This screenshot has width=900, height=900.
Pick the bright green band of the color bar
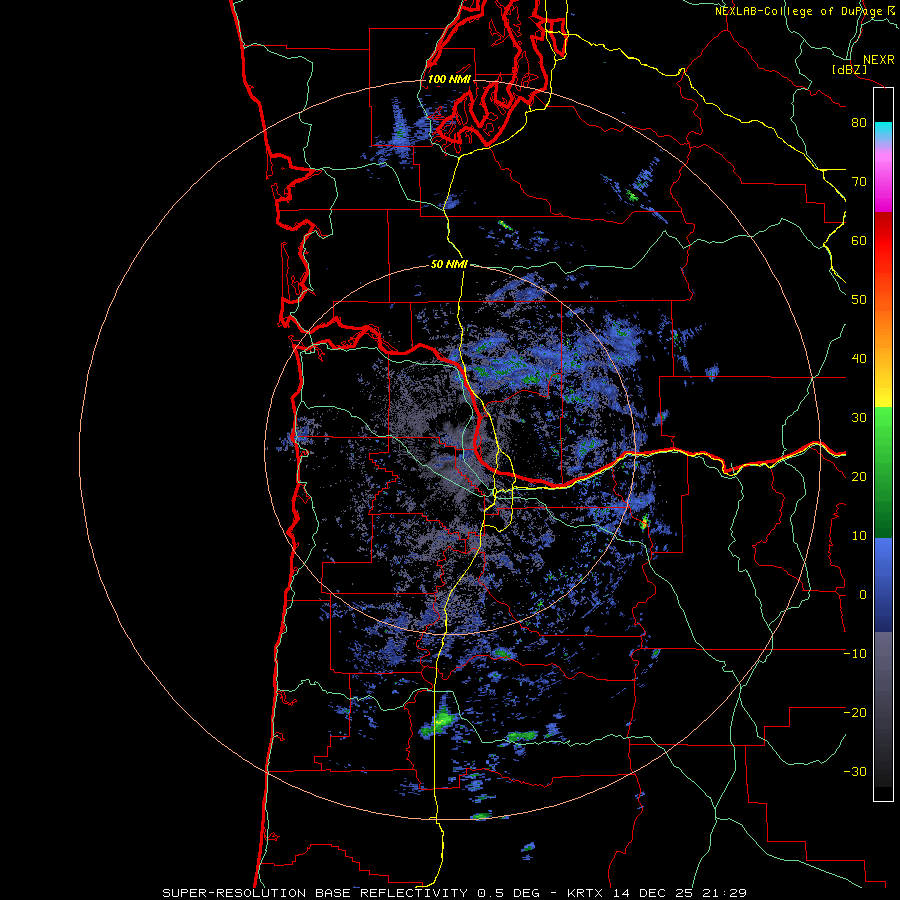tap(883, 430)
